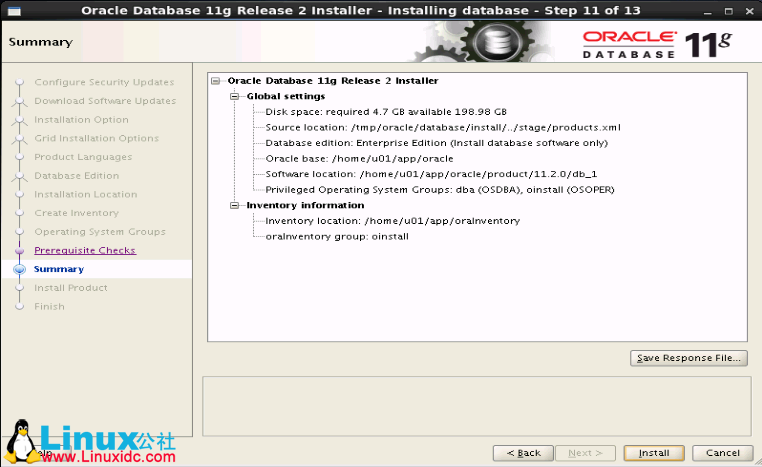
Task: Select the Finish step in sidebar
Action: [49, 307]
